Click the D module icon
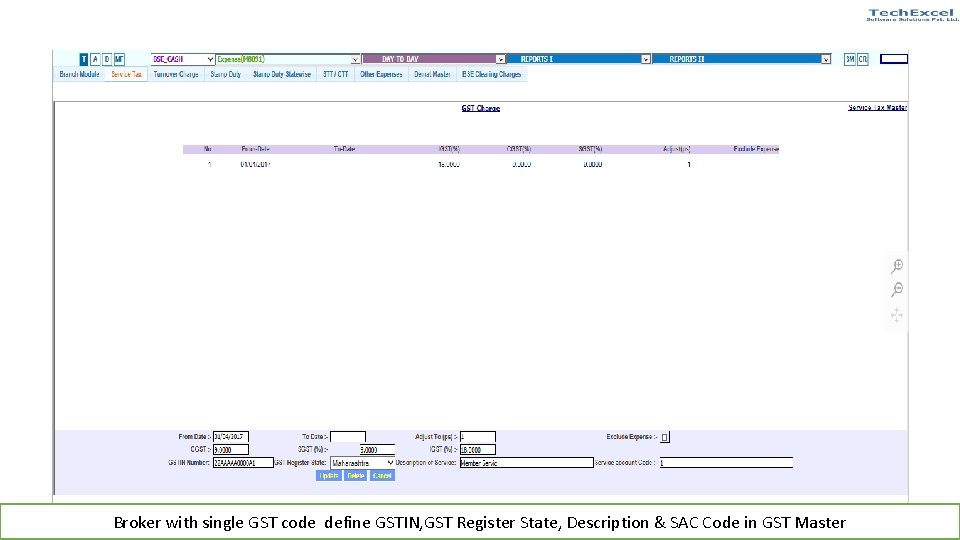960x540 pixels. (107, 59)
